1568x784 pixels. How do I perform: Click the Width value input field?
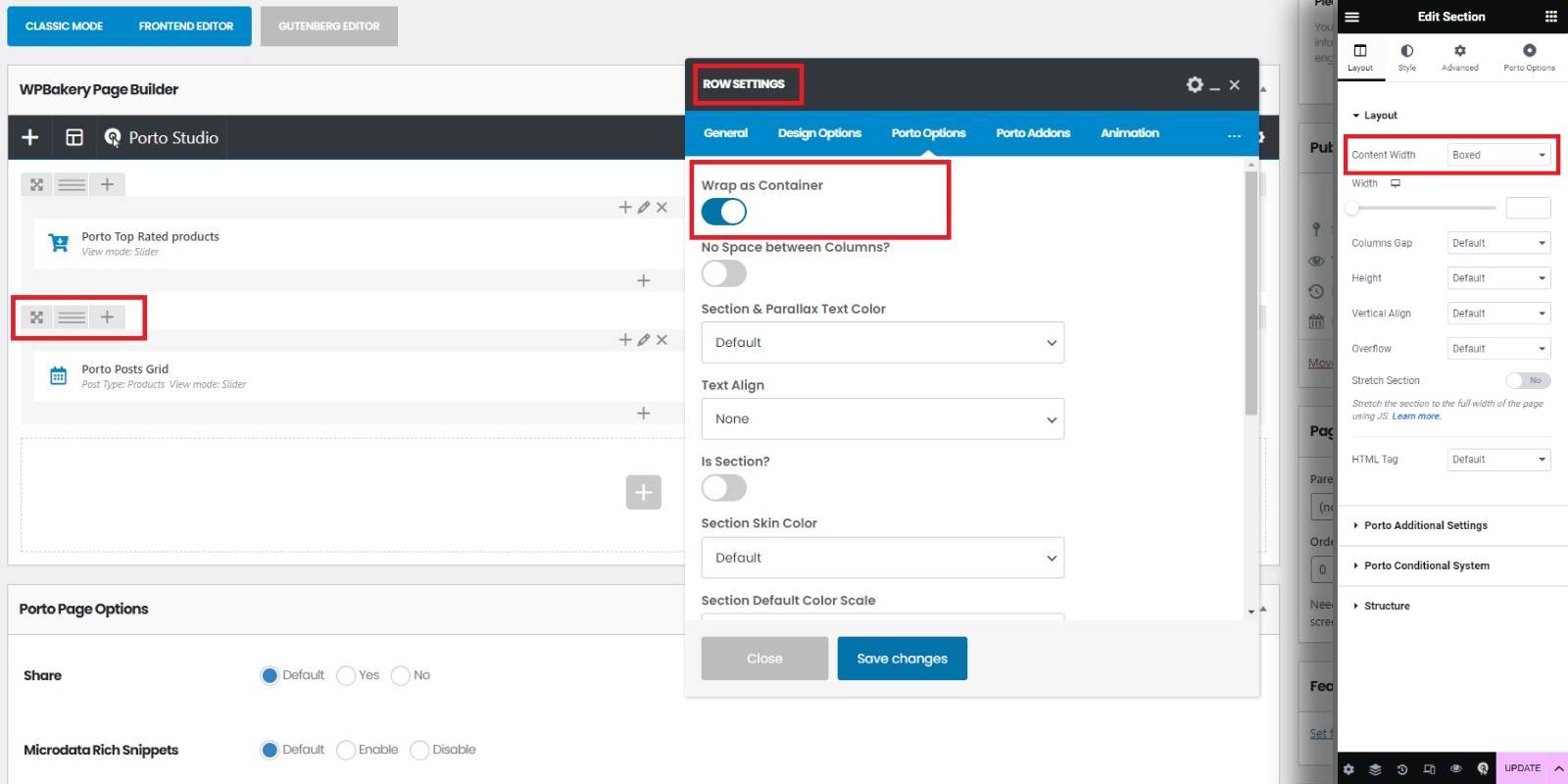1528,208
